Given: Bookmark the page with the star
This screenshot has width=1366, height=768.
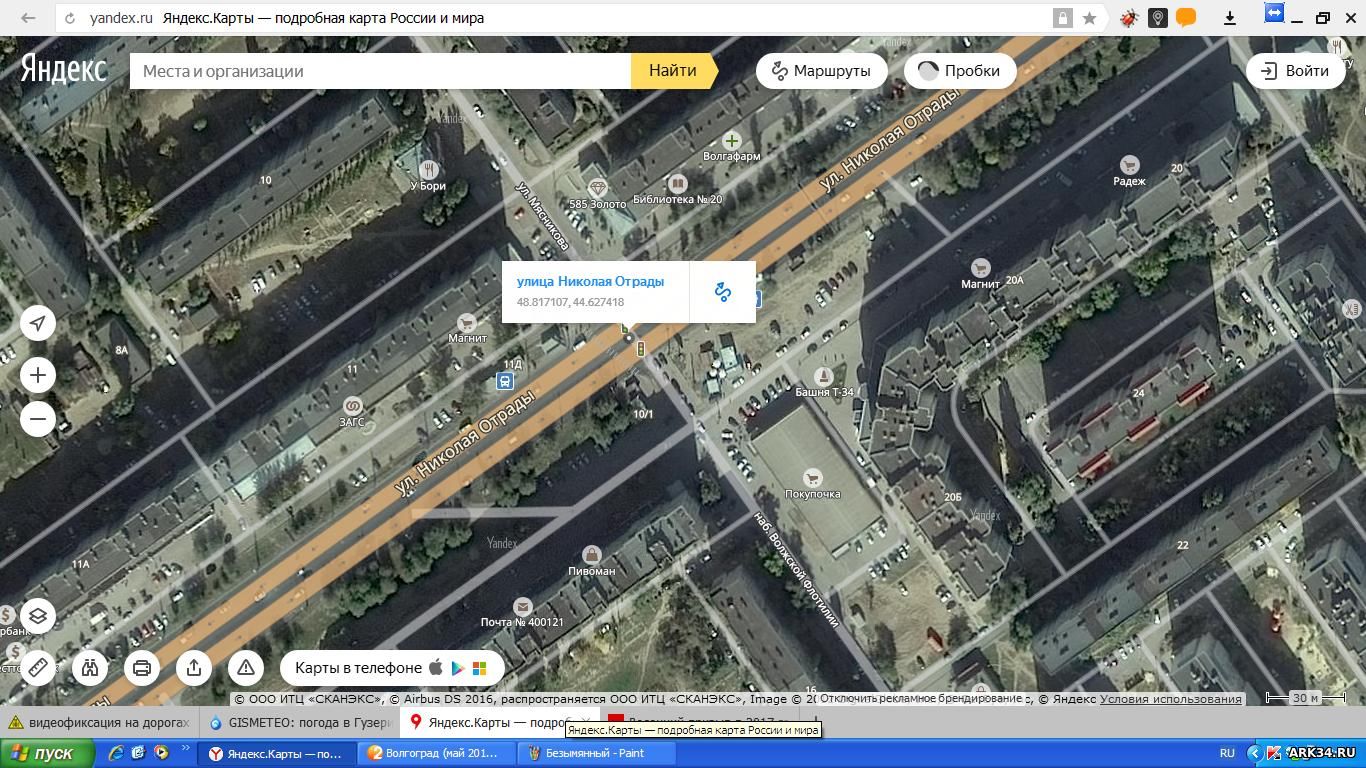Looking at the screenshot, I should (1089, 18).
